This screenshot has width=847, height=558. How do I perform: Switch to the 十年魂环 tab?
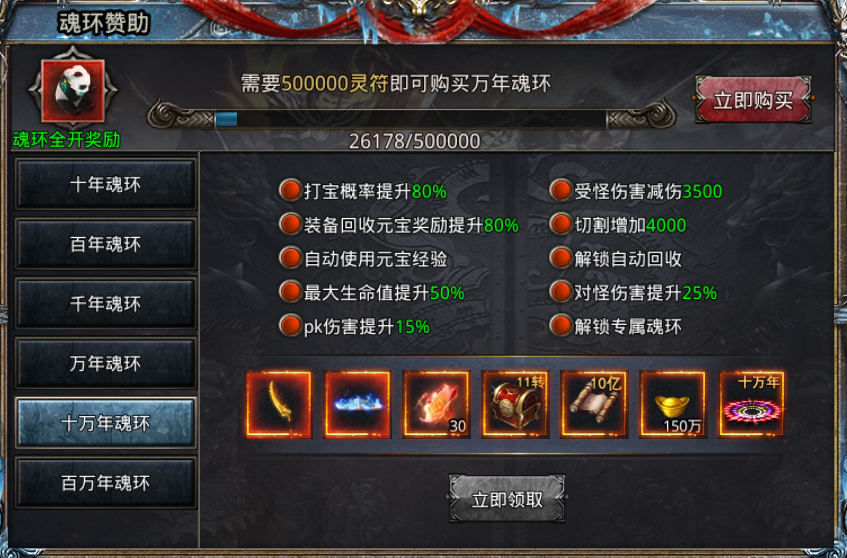pyautogui.click(x=105, y=184)
